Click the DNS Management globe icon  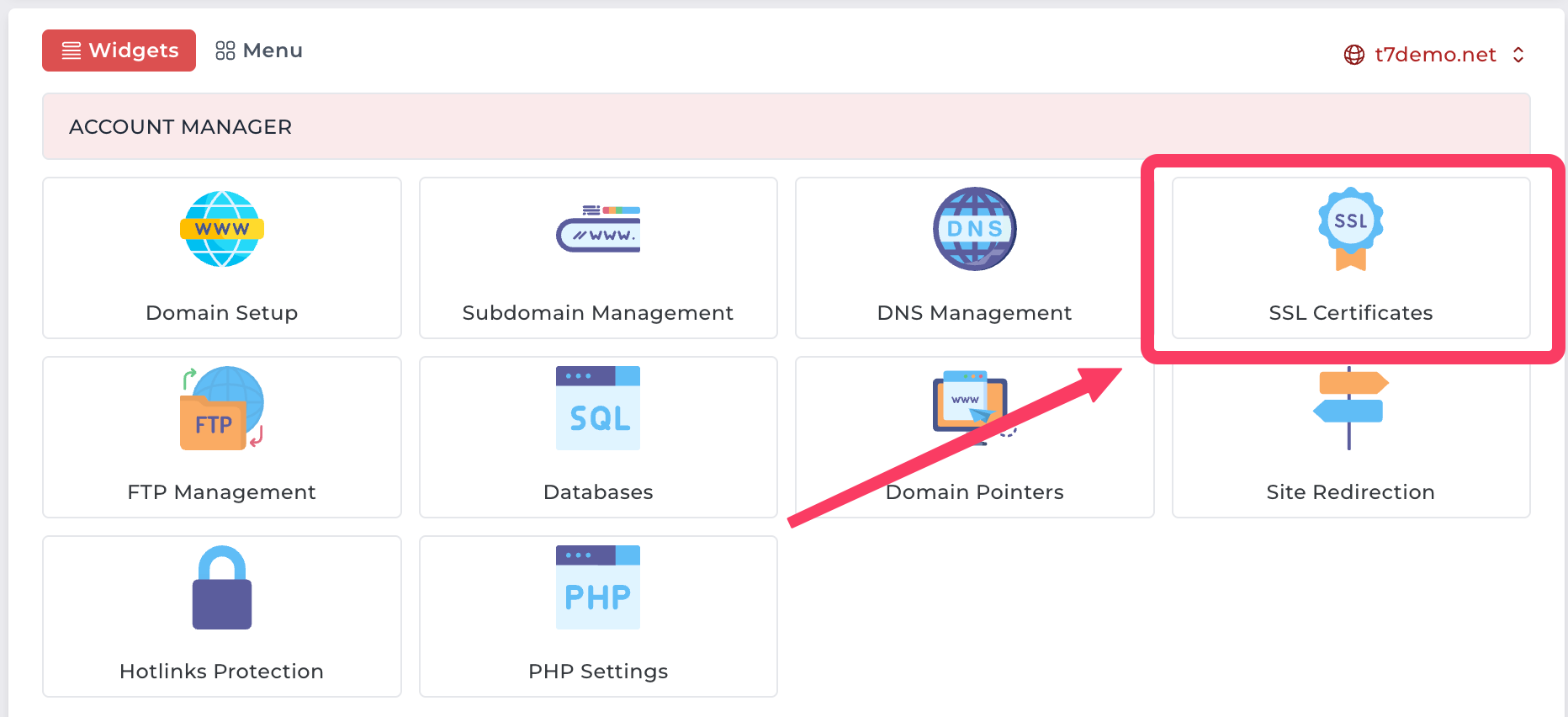click(974, 229)
